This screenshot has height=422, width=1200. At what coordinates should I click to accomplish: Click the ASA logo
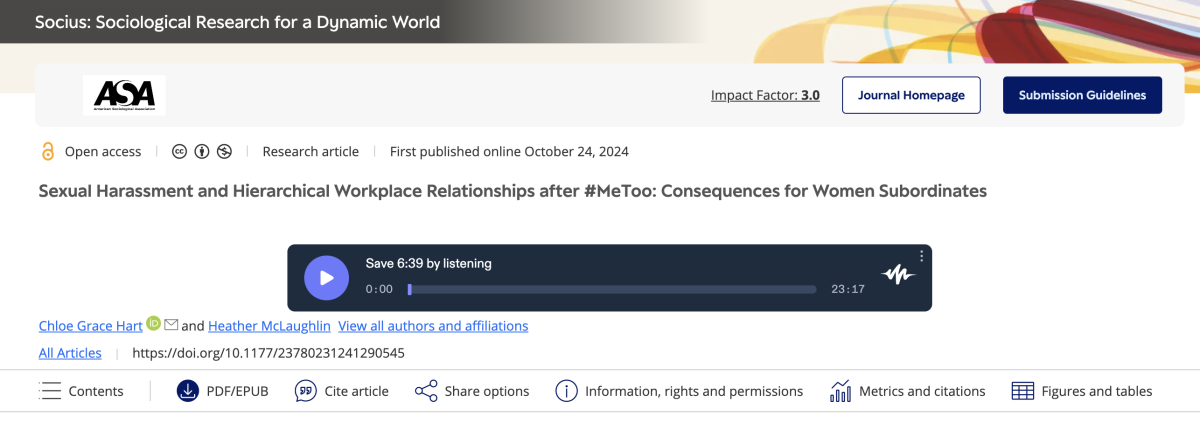124,95
